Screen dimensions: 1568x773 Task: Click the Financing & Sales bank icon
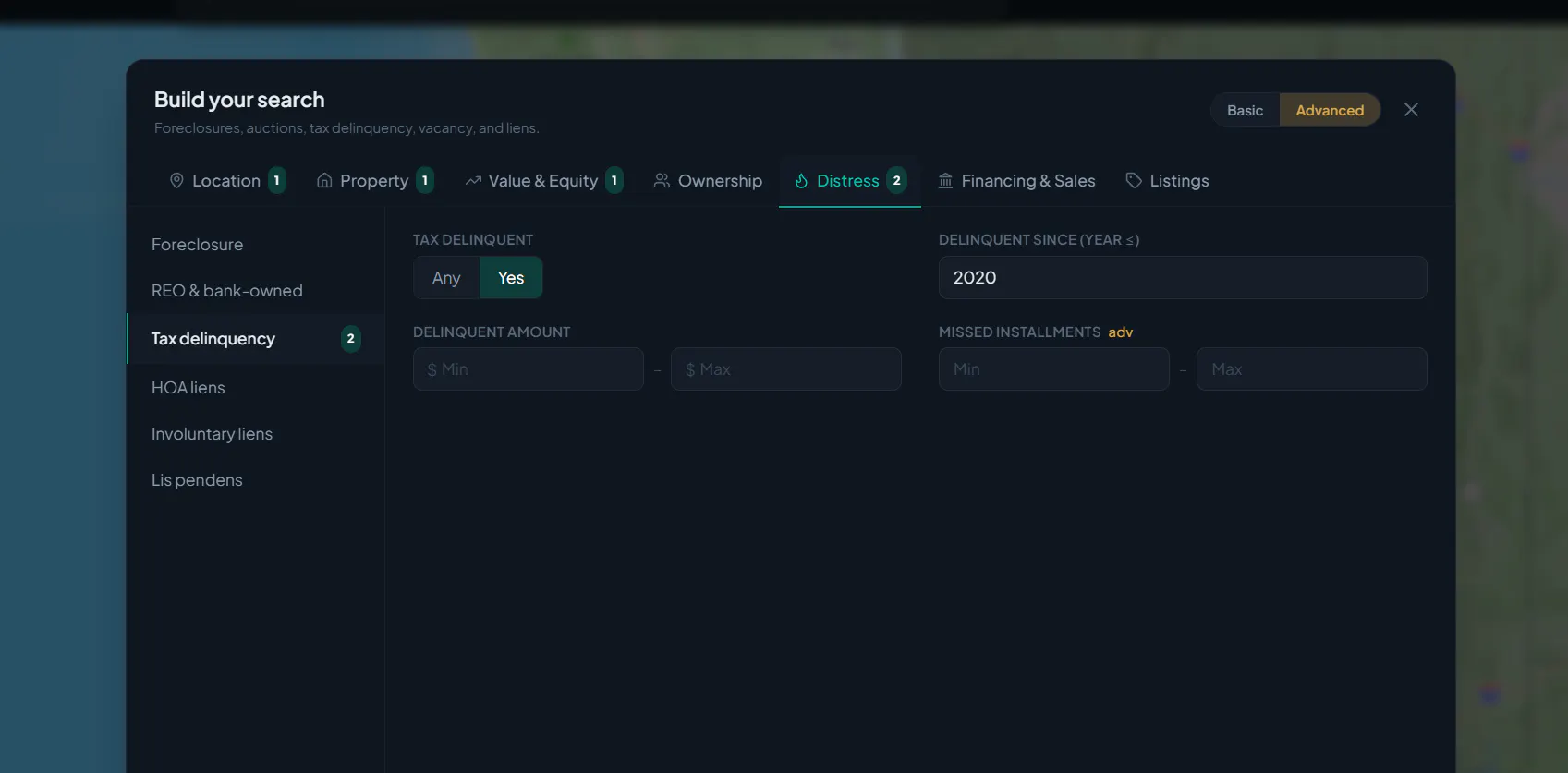pos(945,181)
